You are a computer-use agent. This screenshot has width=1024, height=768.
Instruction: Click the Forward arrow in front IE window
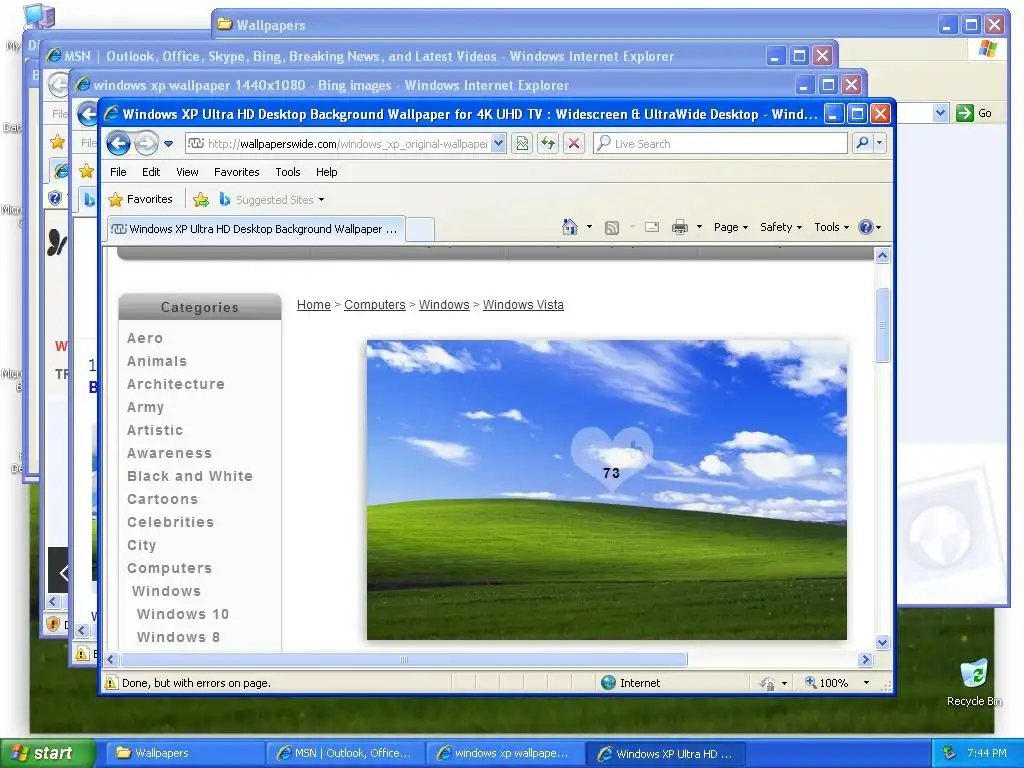coord(146,143)
